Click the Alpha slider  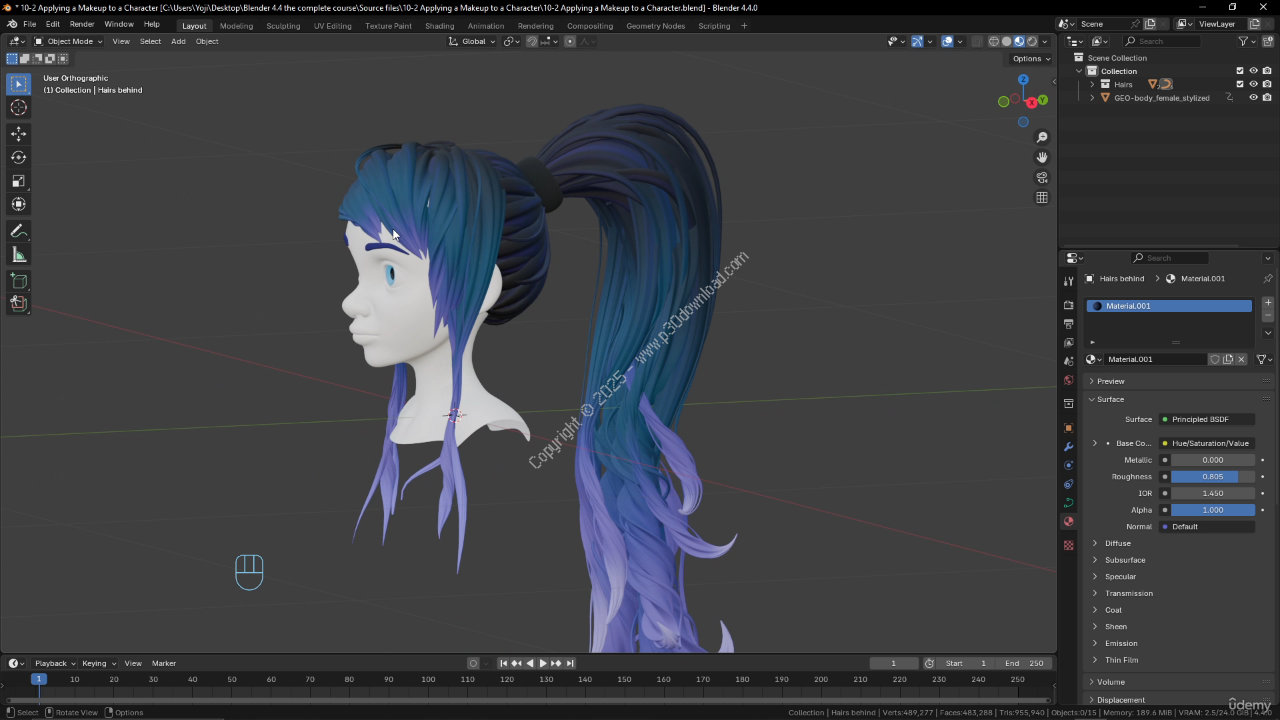(x=1213, y=510)
